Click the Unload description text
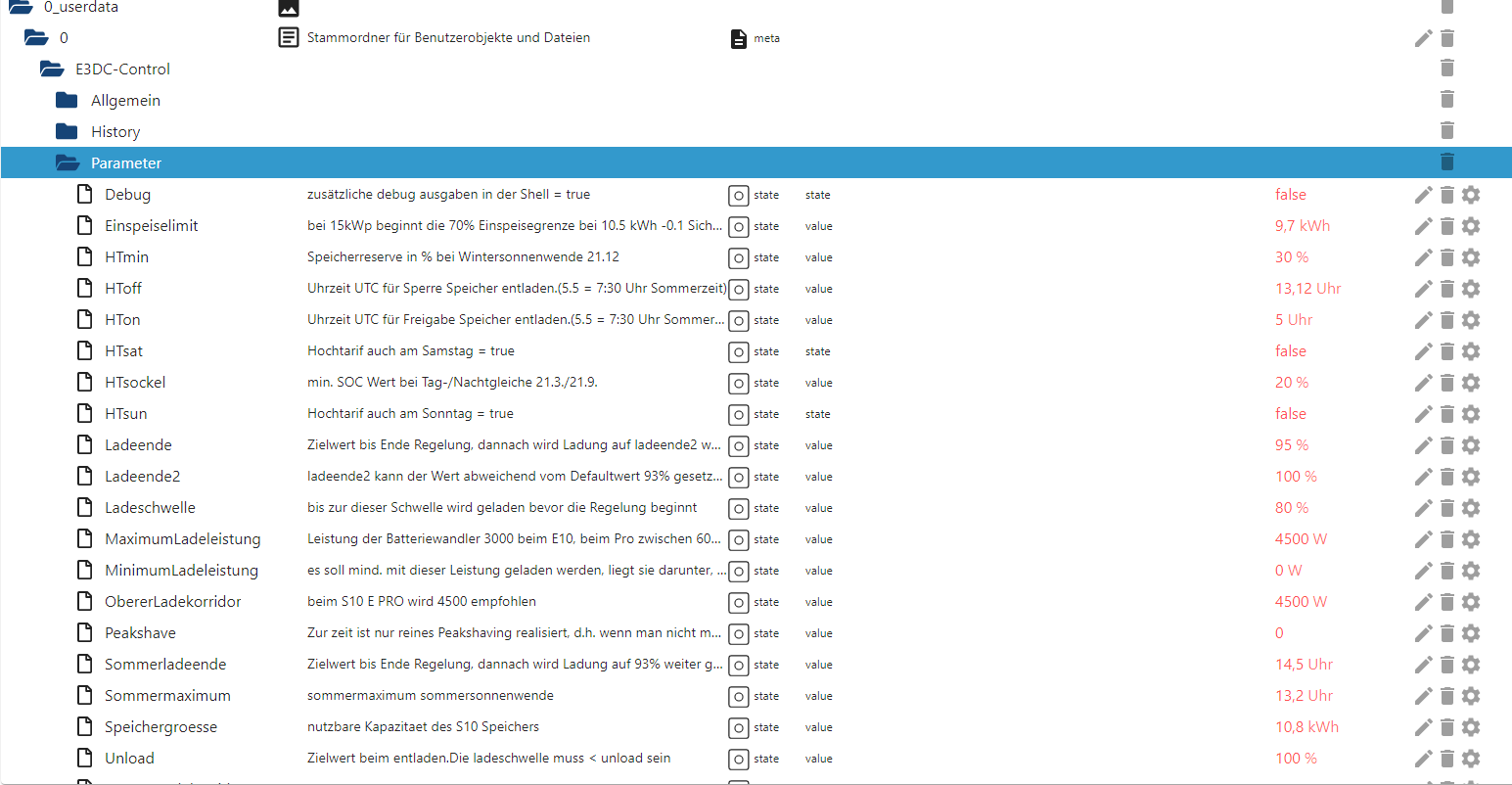The height and width of the screenshot is (785, 1512). pos(489,759)
